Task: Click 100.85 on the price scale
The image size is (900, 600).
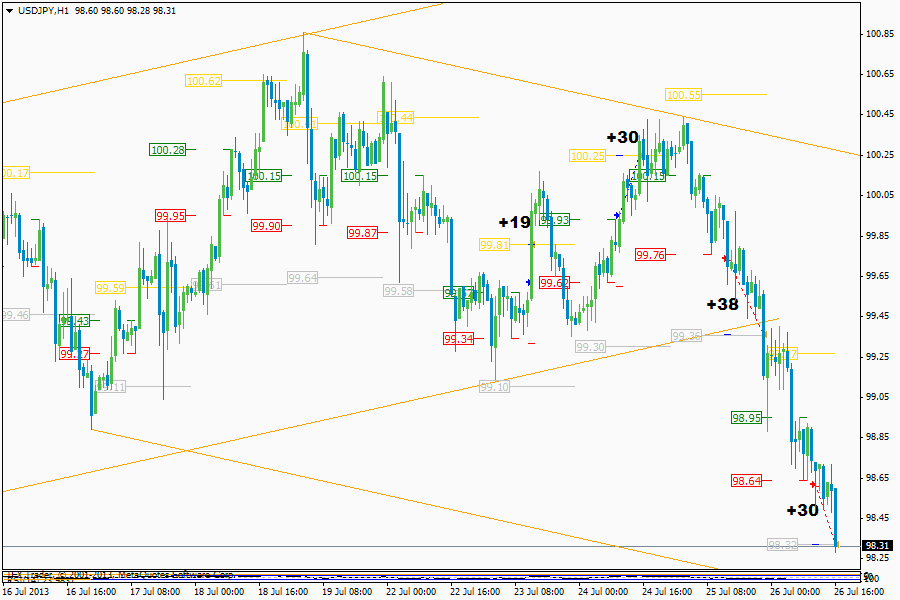Action: point(879,34)
